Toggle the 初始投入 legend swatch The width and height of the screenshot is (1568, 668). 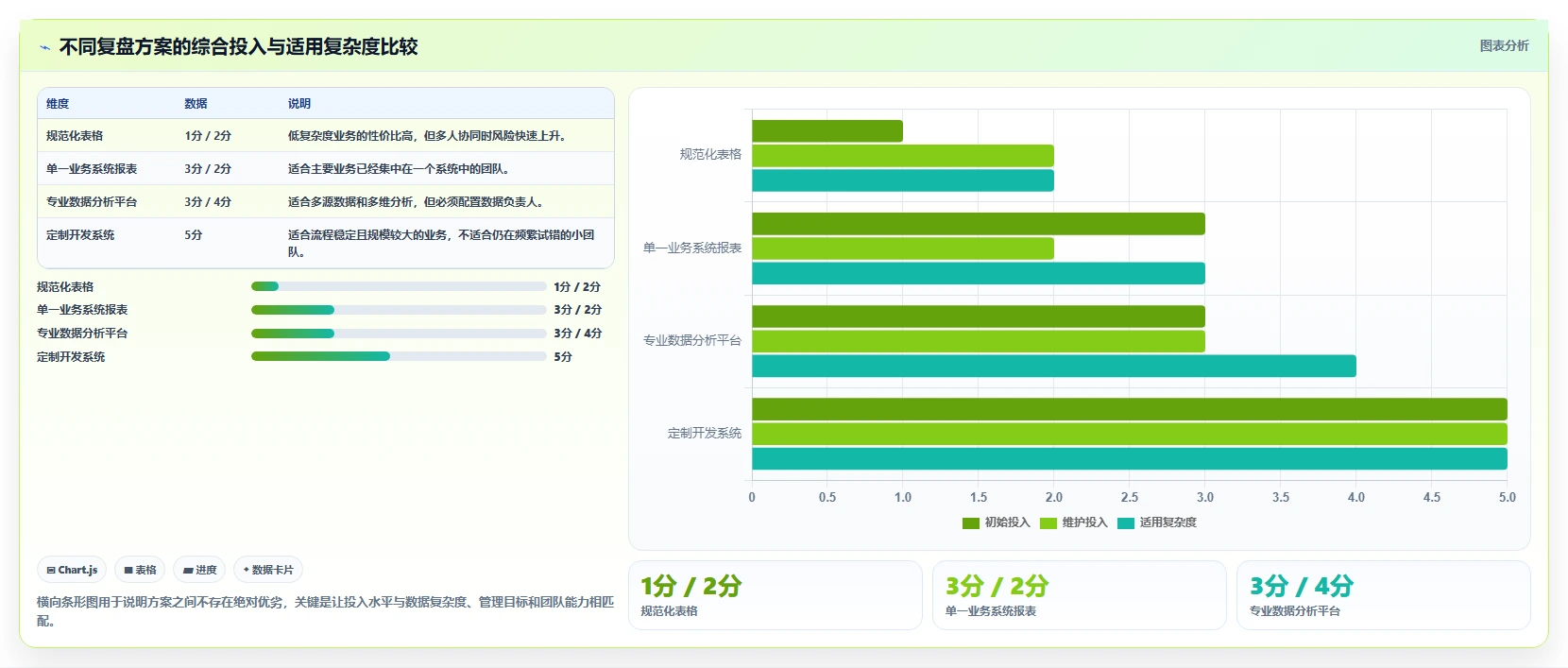click(970, 522)
